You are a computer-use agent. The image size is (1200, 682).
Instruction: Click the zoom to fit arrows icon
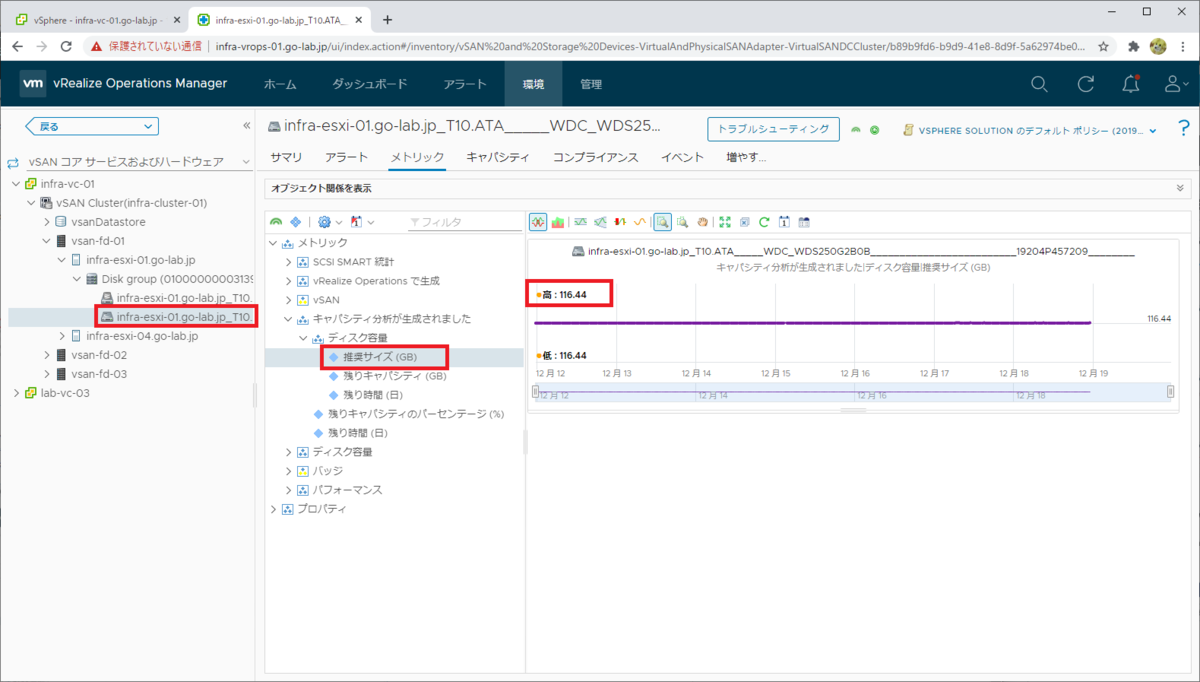point(725,221)
